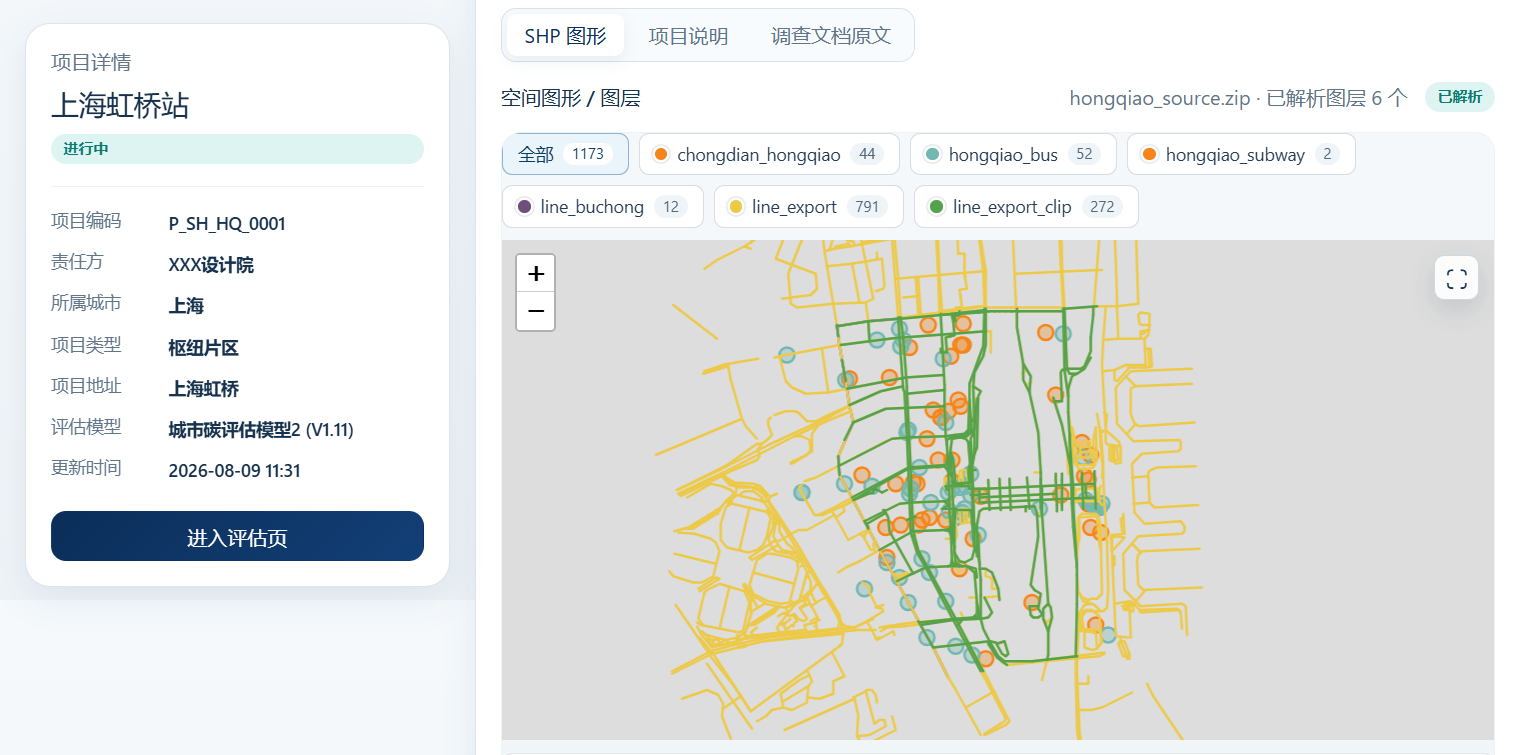Open the 项目说明 tab
The image size is (1515, 755).
[688, 36]
